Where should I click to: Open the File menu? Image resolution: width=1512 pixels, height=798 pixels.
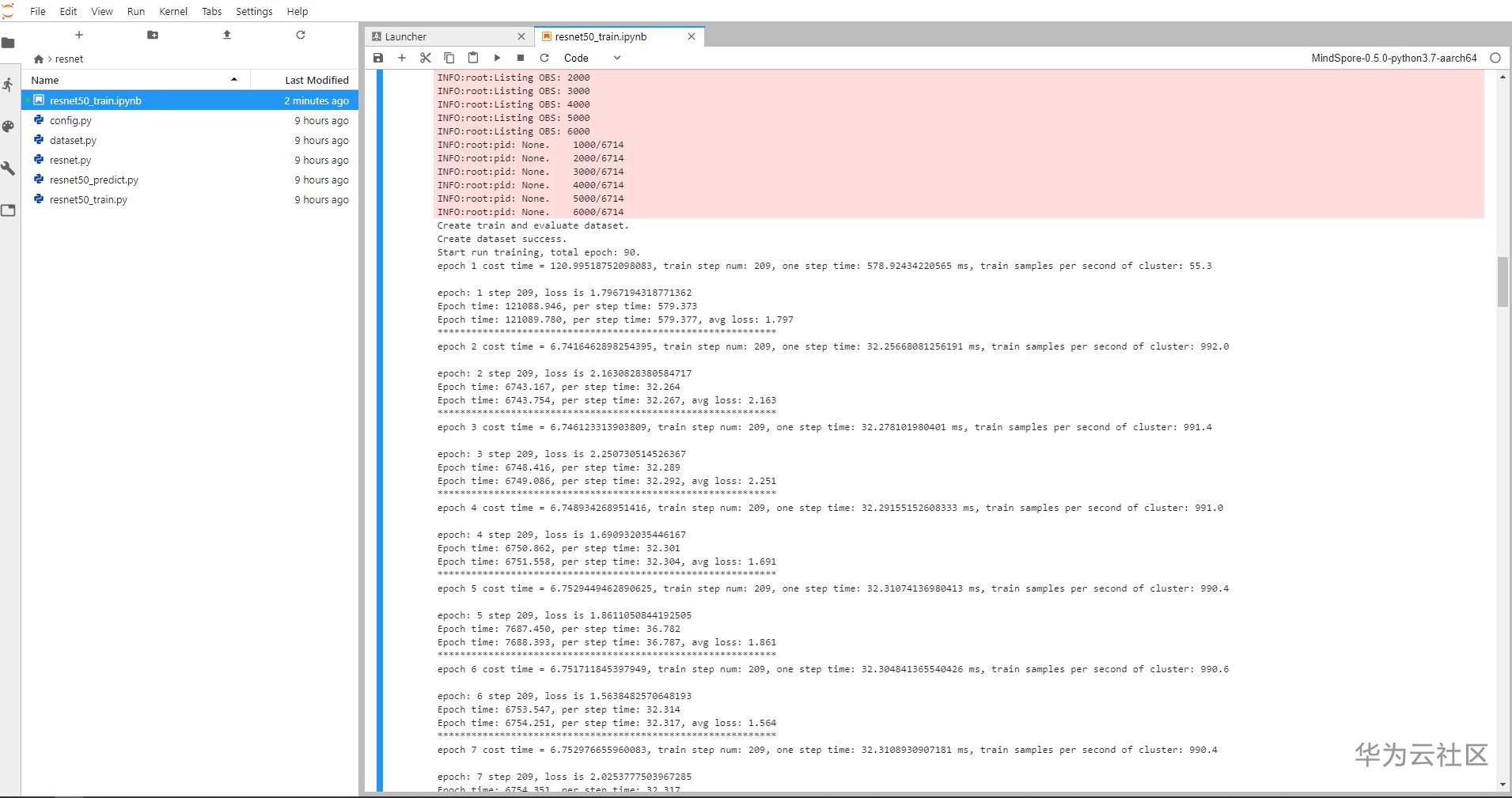click(x=38, y=11)
